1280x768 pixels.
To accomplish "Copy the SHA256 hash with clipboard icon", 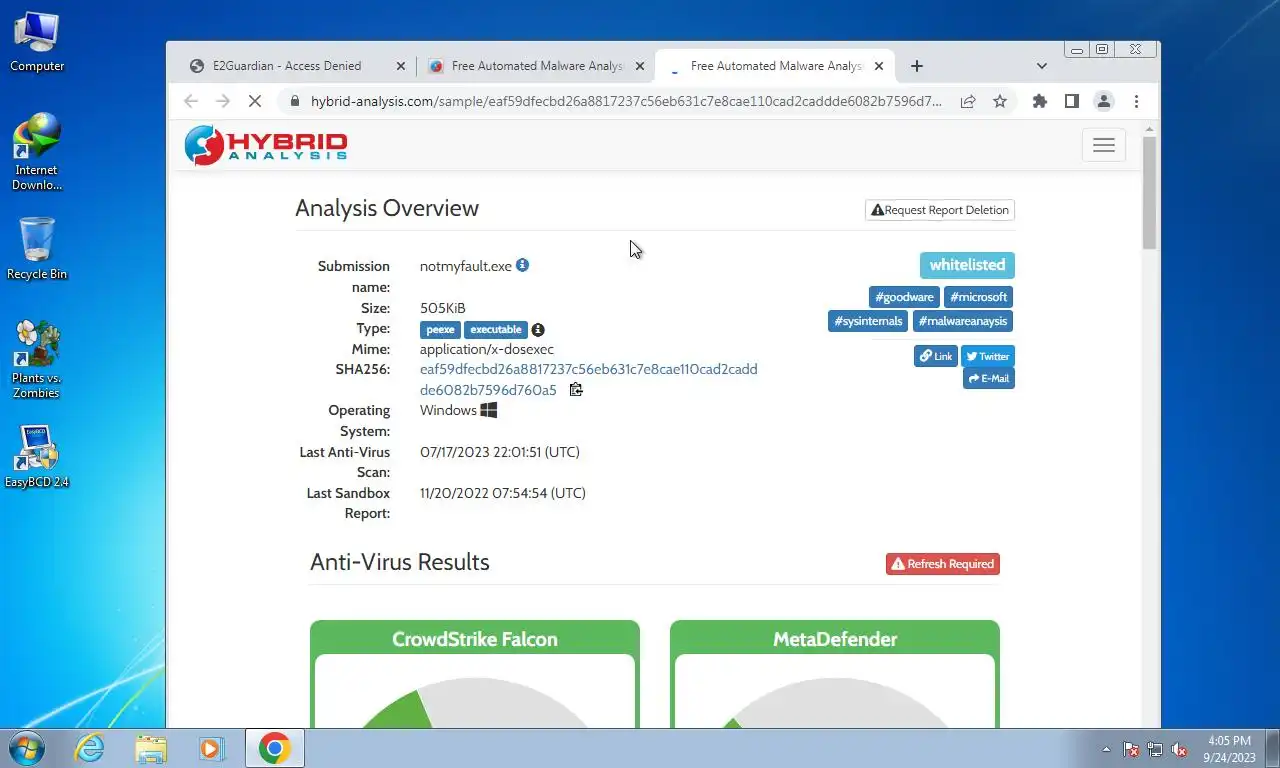I will (576, 390).
